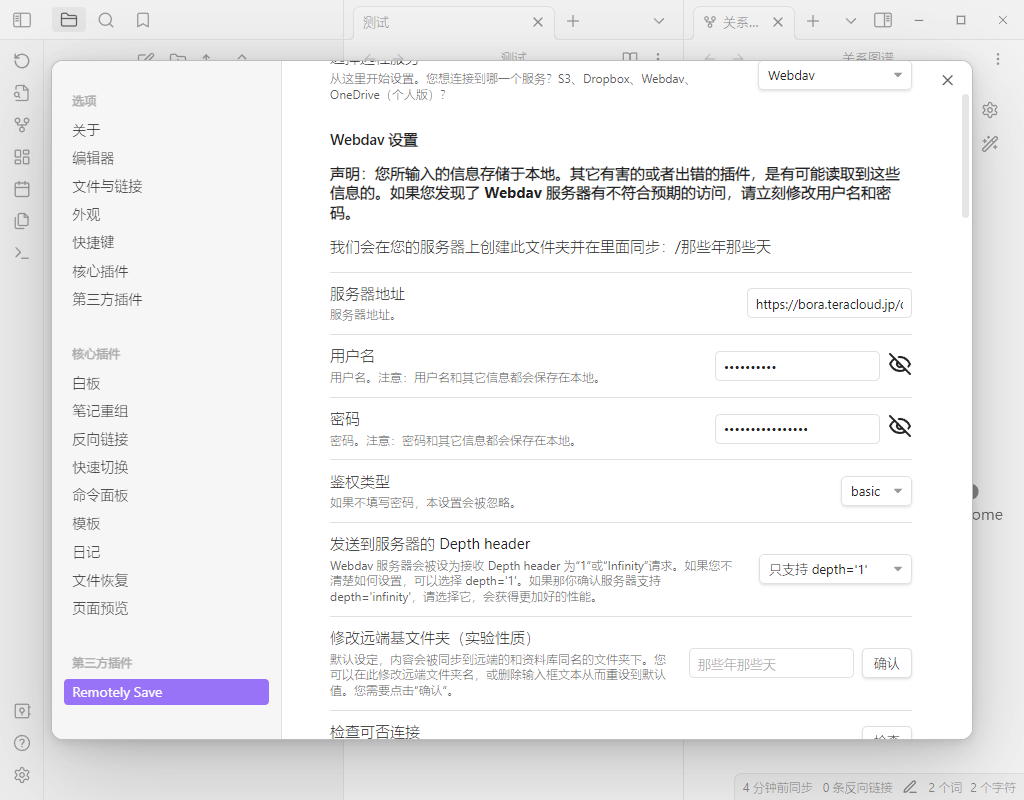
Task: Click the password input field
Action: pos(797,429)
